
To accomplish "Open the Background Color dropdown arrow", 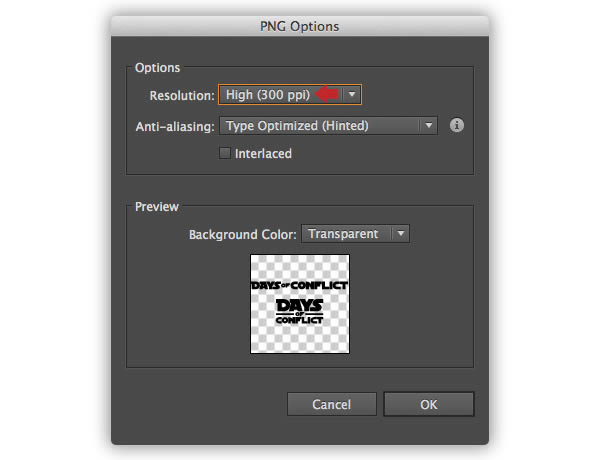I will pyautogui.click(x=401, y=233).
